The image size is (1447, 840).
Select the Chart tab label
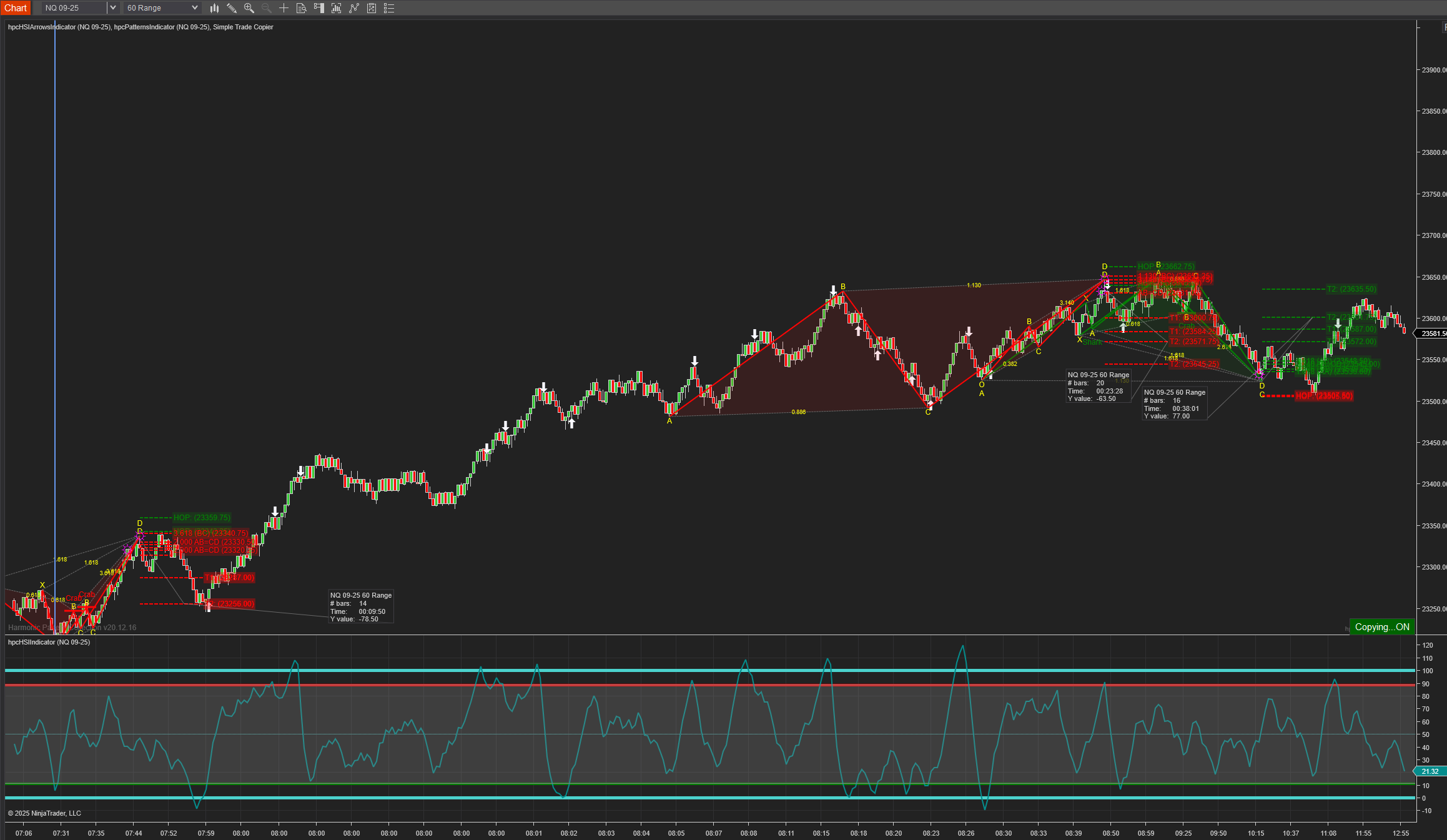coord(16,8)
